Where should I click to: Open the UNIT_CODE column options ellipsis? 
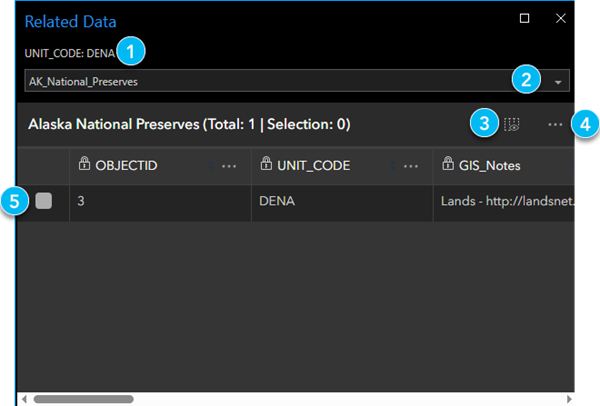tap(411, 166)
